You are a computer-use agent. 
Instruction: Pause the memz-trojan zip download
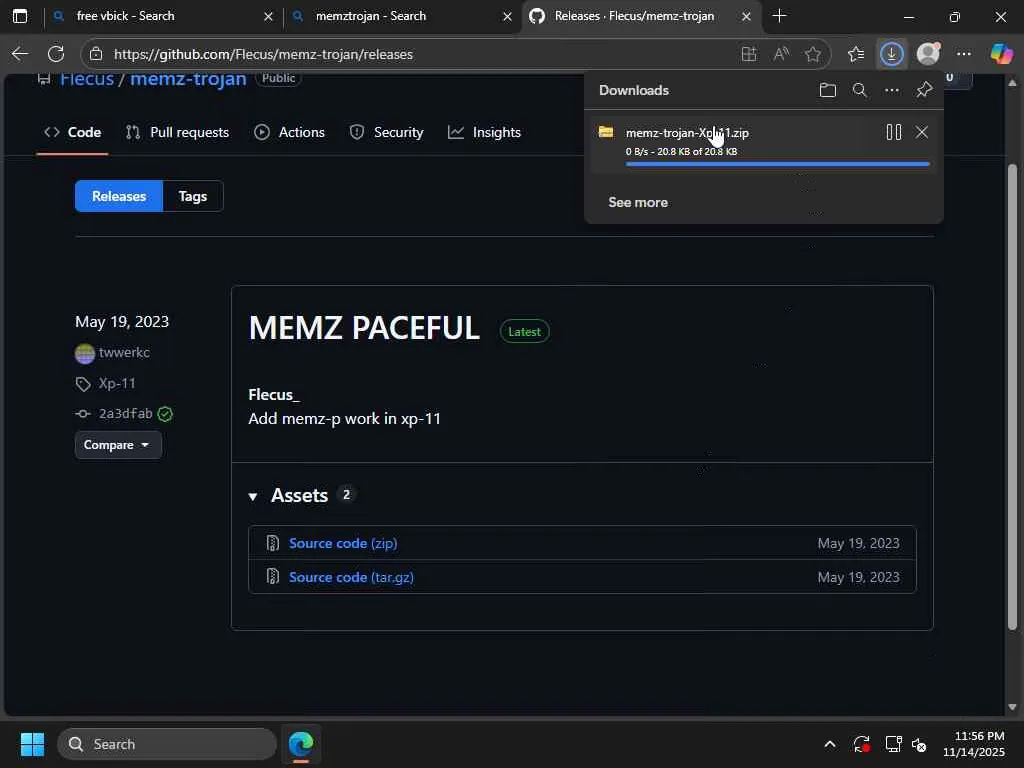tap(893, 133)
